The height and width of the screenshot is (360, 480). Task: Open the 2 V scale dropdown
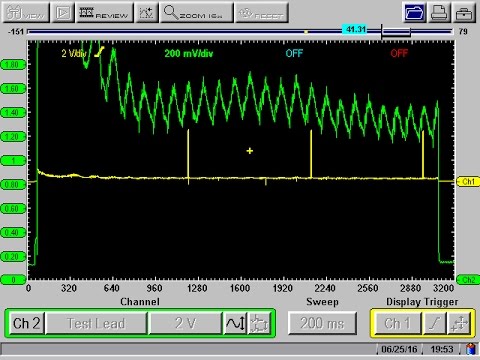(x=185, y=323)
